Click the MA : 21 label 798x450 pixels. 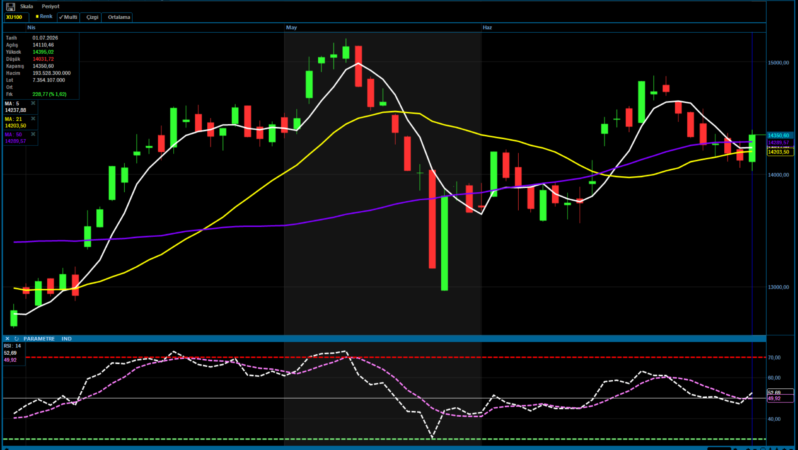pyautogui.click(x=13, y=119)
